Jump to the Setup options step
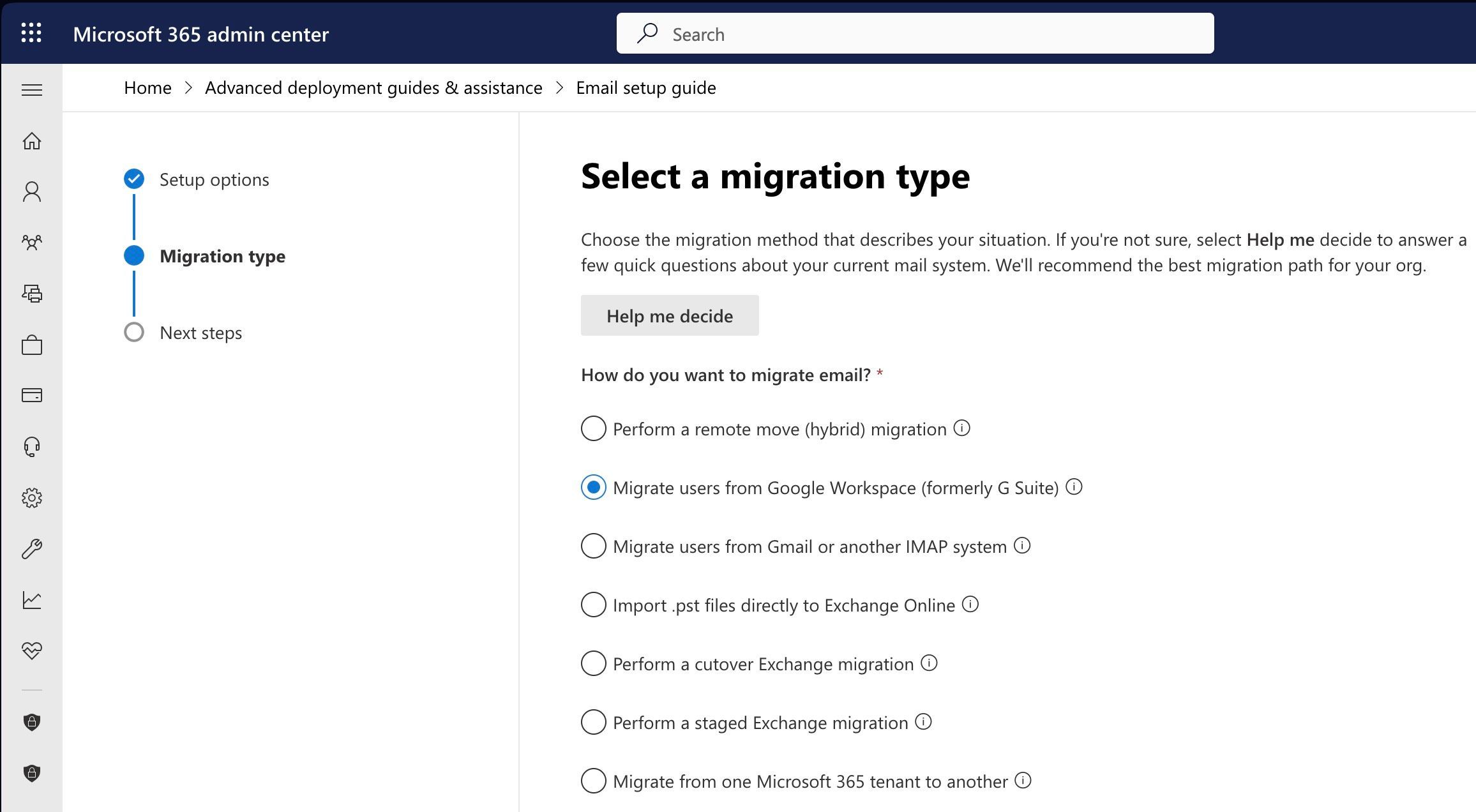This screenshot has width=1476, height=812. coord(214,179)
